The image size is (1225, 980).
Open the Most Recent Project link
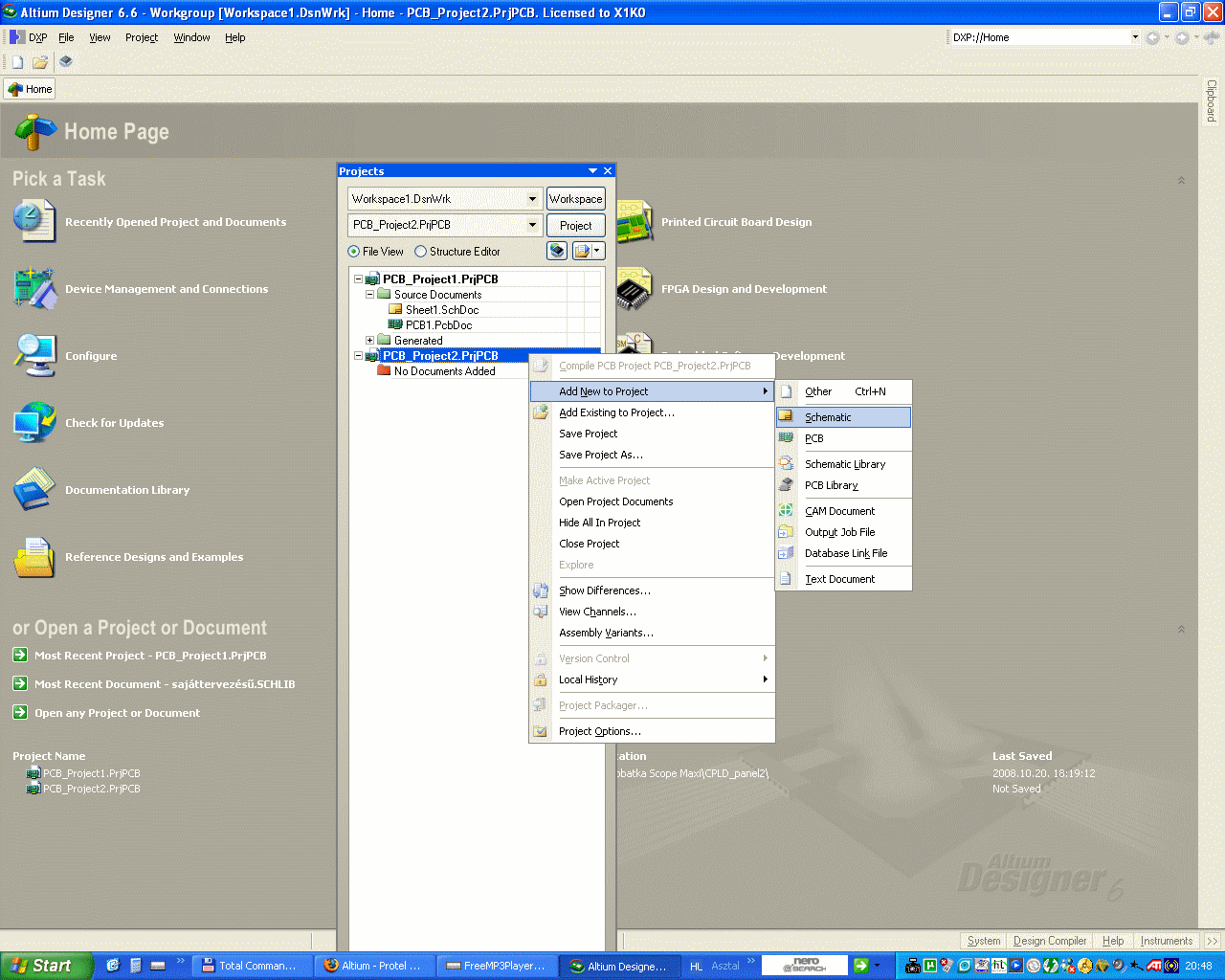(150, 656)
